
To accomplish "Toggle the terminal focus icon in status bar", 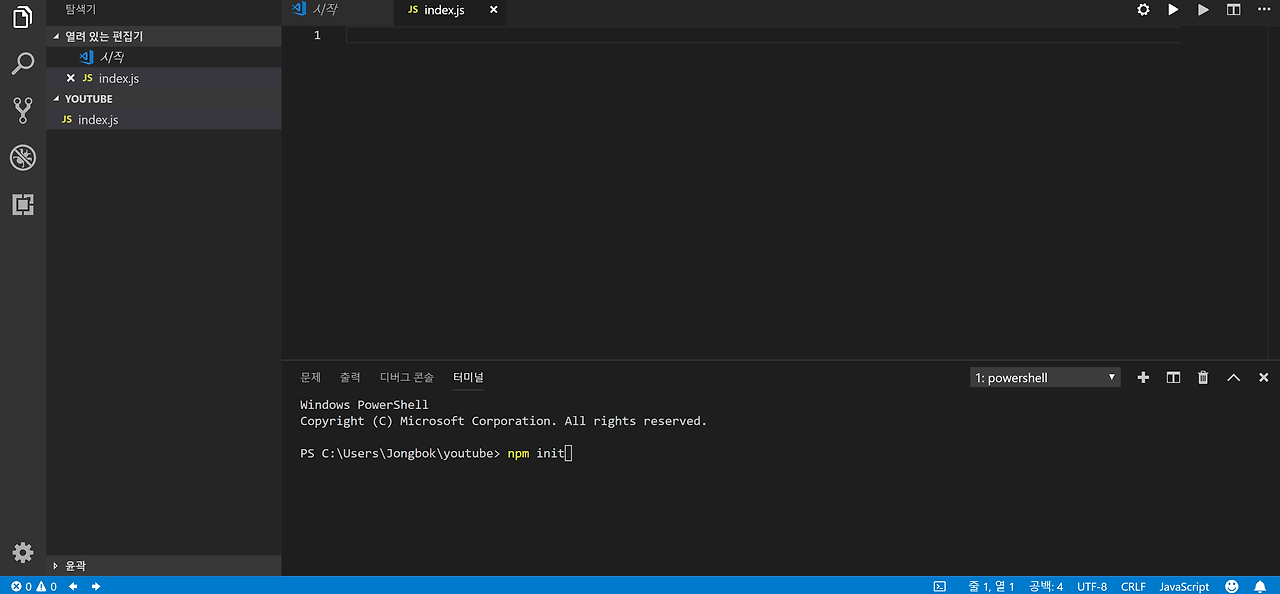I will pos(940,586).
